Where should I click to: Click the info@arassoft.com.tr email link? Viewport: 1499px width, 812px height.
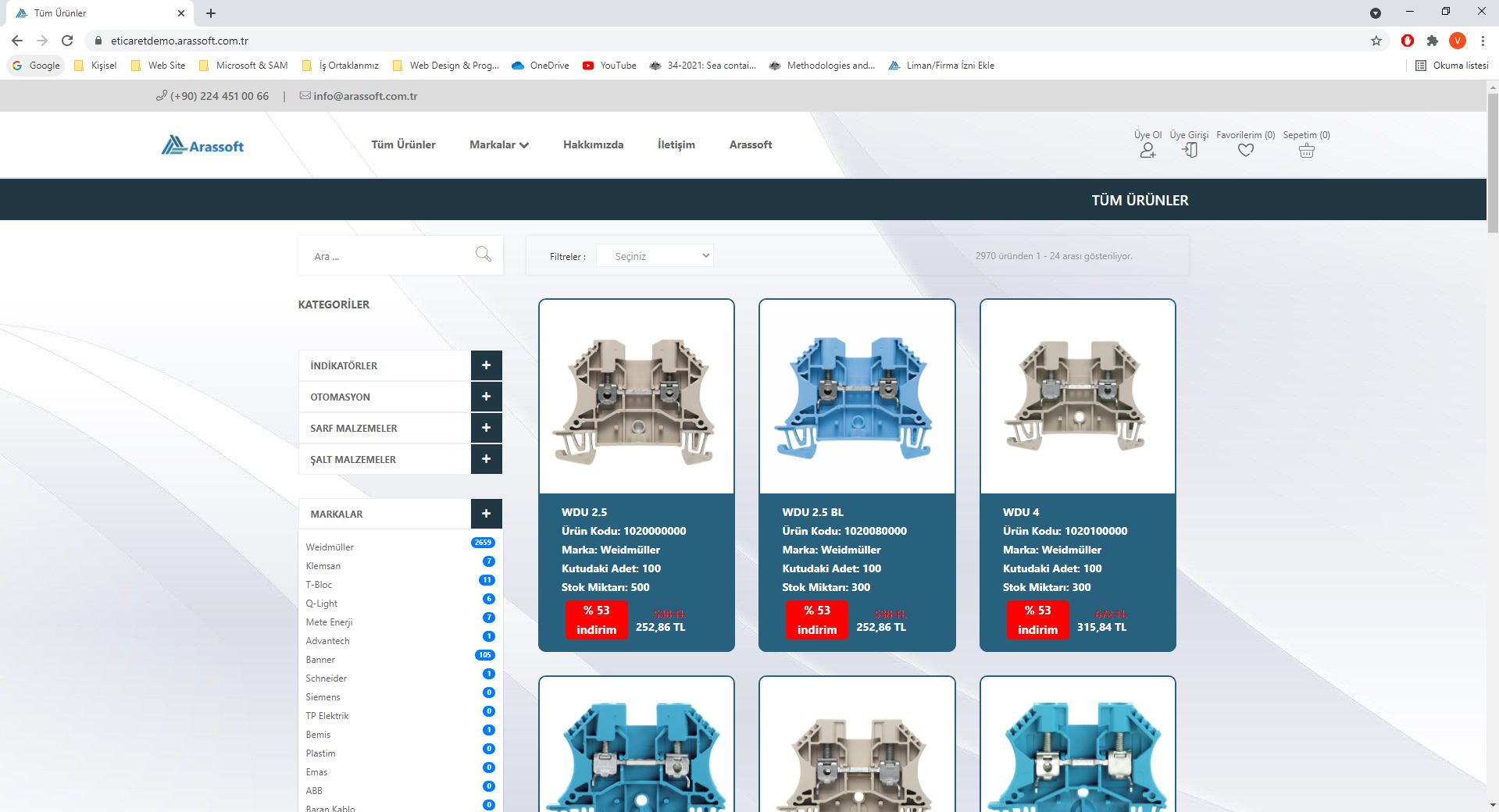[365, 96]
